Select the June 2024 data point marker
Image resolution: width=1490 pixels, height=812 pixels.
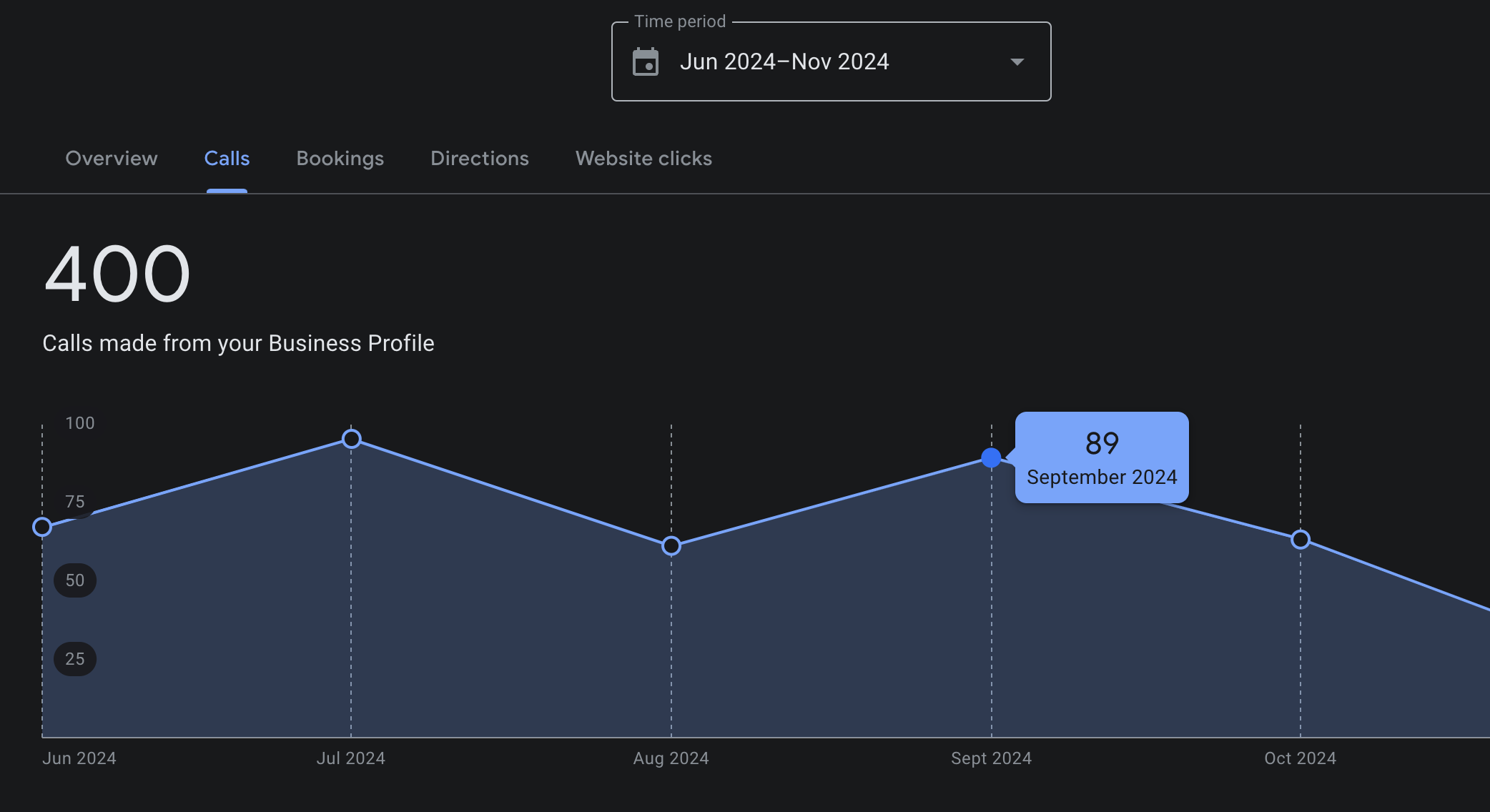click(43, 527)
